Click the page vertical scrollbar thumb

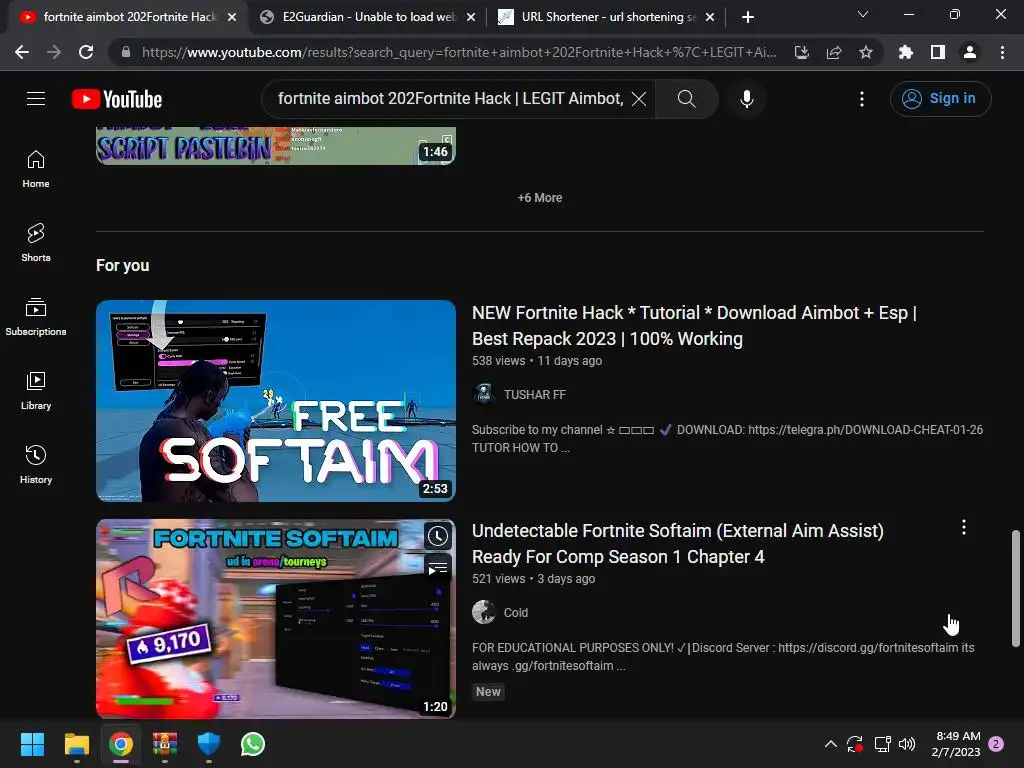click(x=1016, y=588)
